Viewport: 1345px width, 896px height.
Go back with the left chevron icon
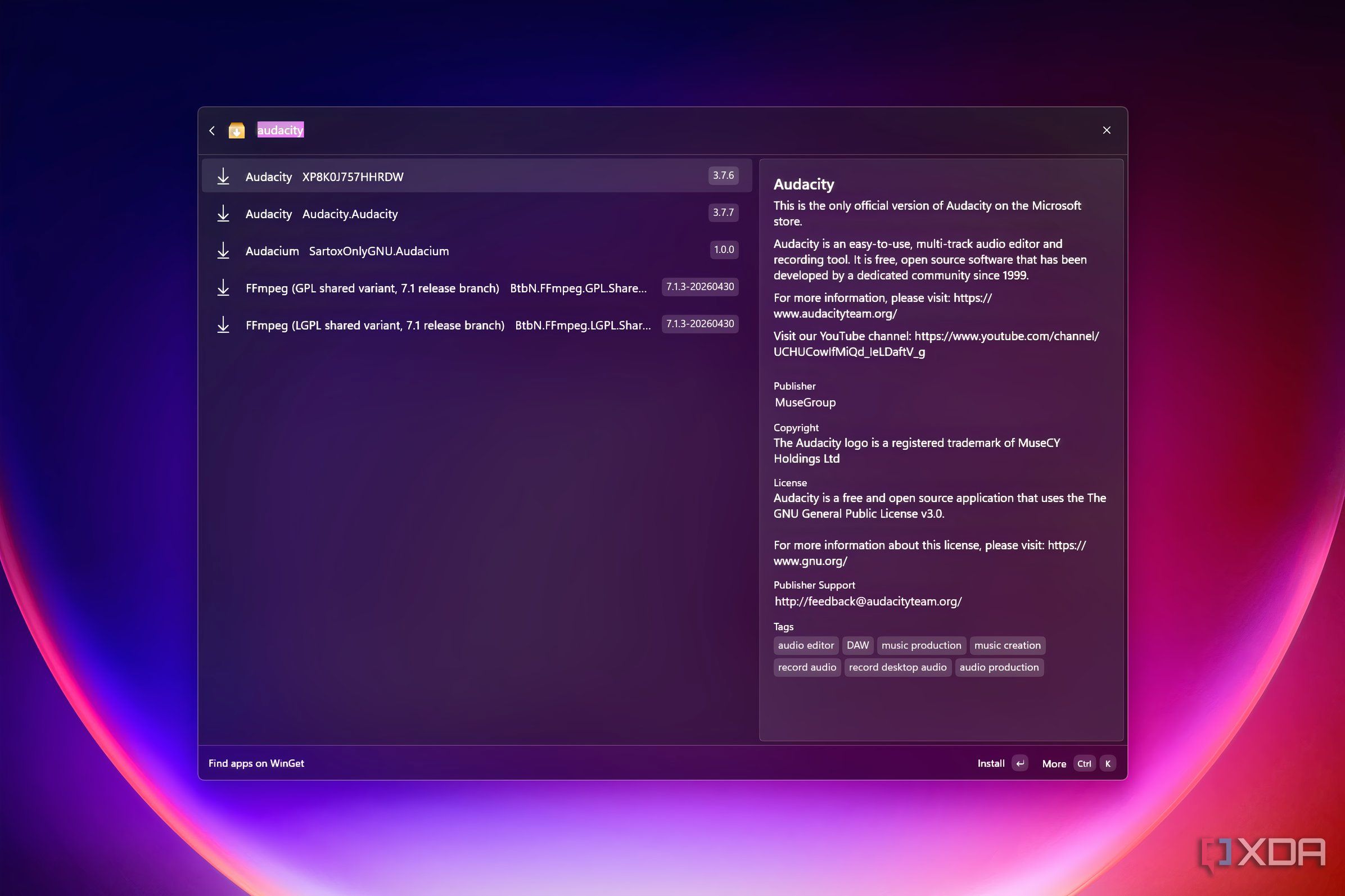[x=212, y=131]
